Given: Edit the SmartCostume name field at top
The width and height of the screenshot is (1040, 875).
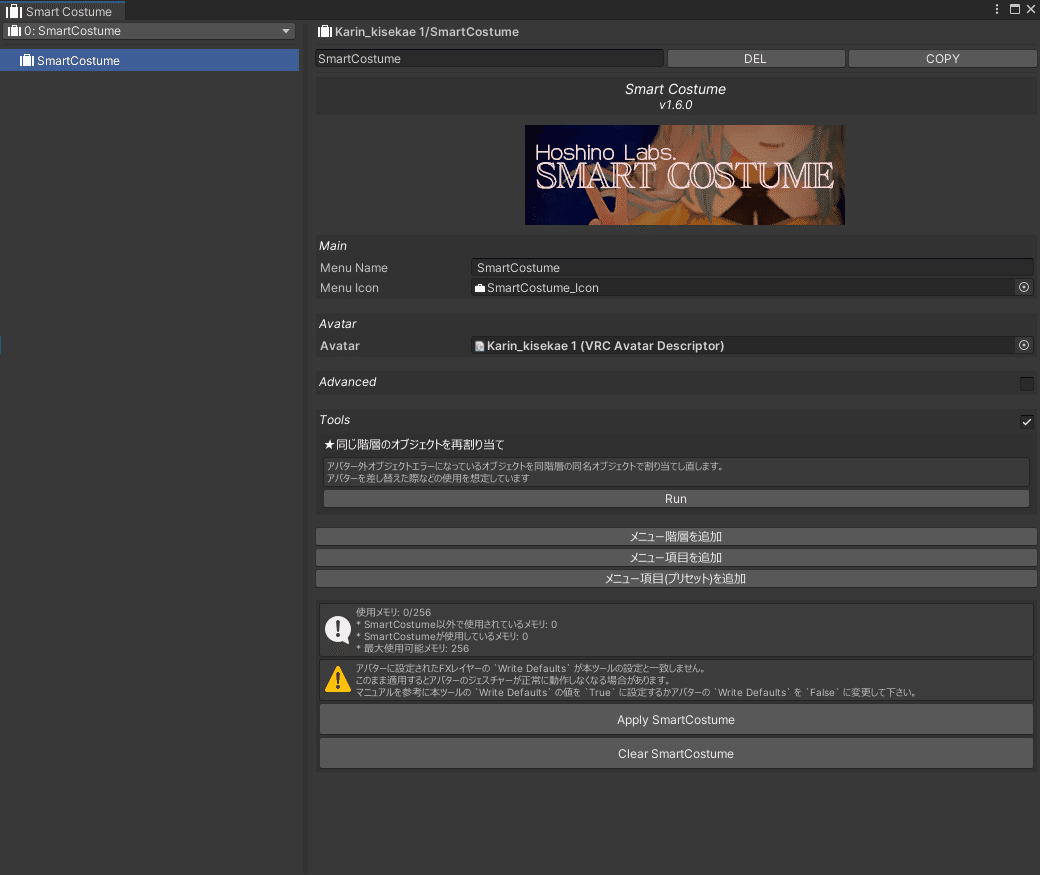Looking at the screenshot, I should pyautogui.click(x=489, y=58).
